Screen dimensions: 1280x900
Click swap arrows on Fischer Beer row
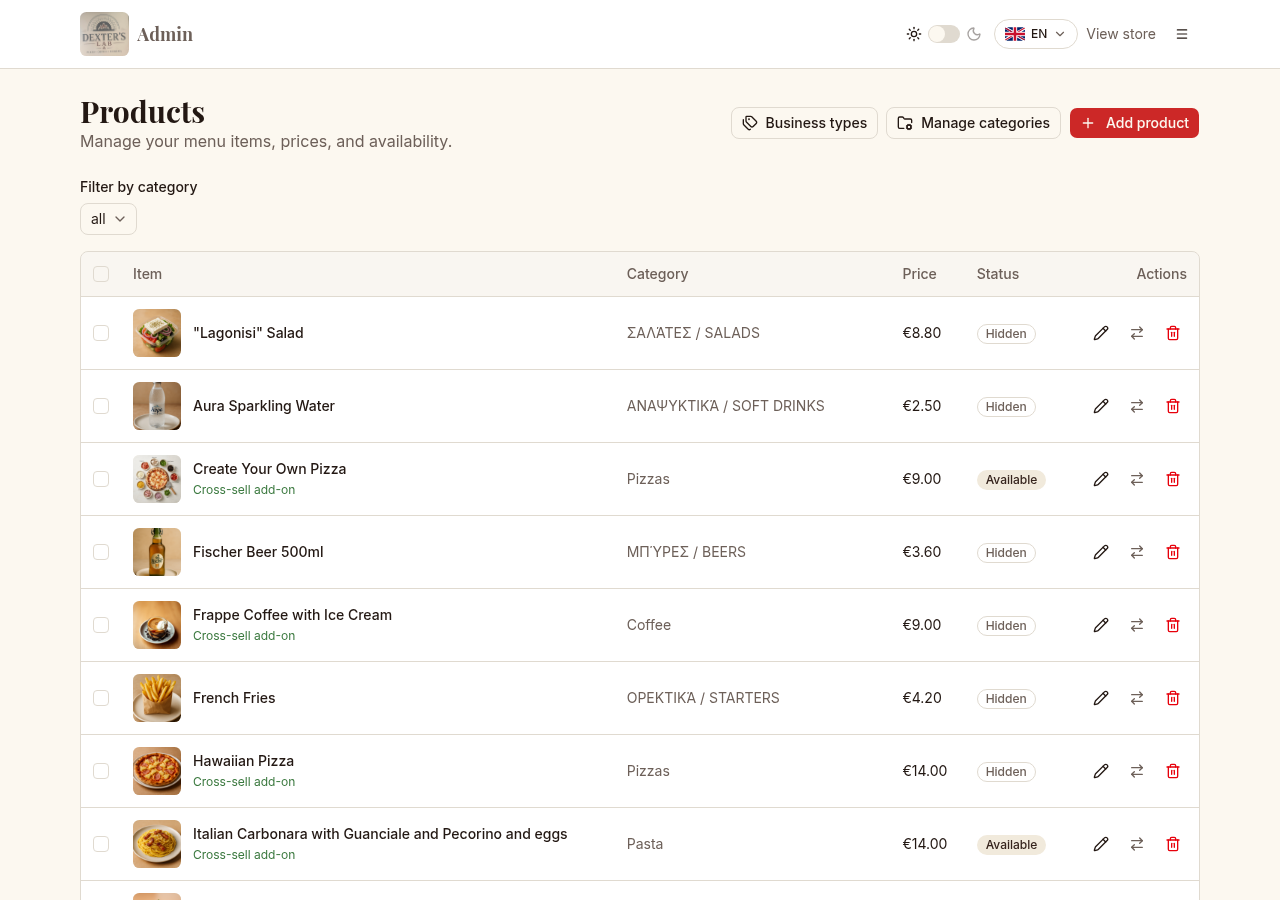[1137, 552]
